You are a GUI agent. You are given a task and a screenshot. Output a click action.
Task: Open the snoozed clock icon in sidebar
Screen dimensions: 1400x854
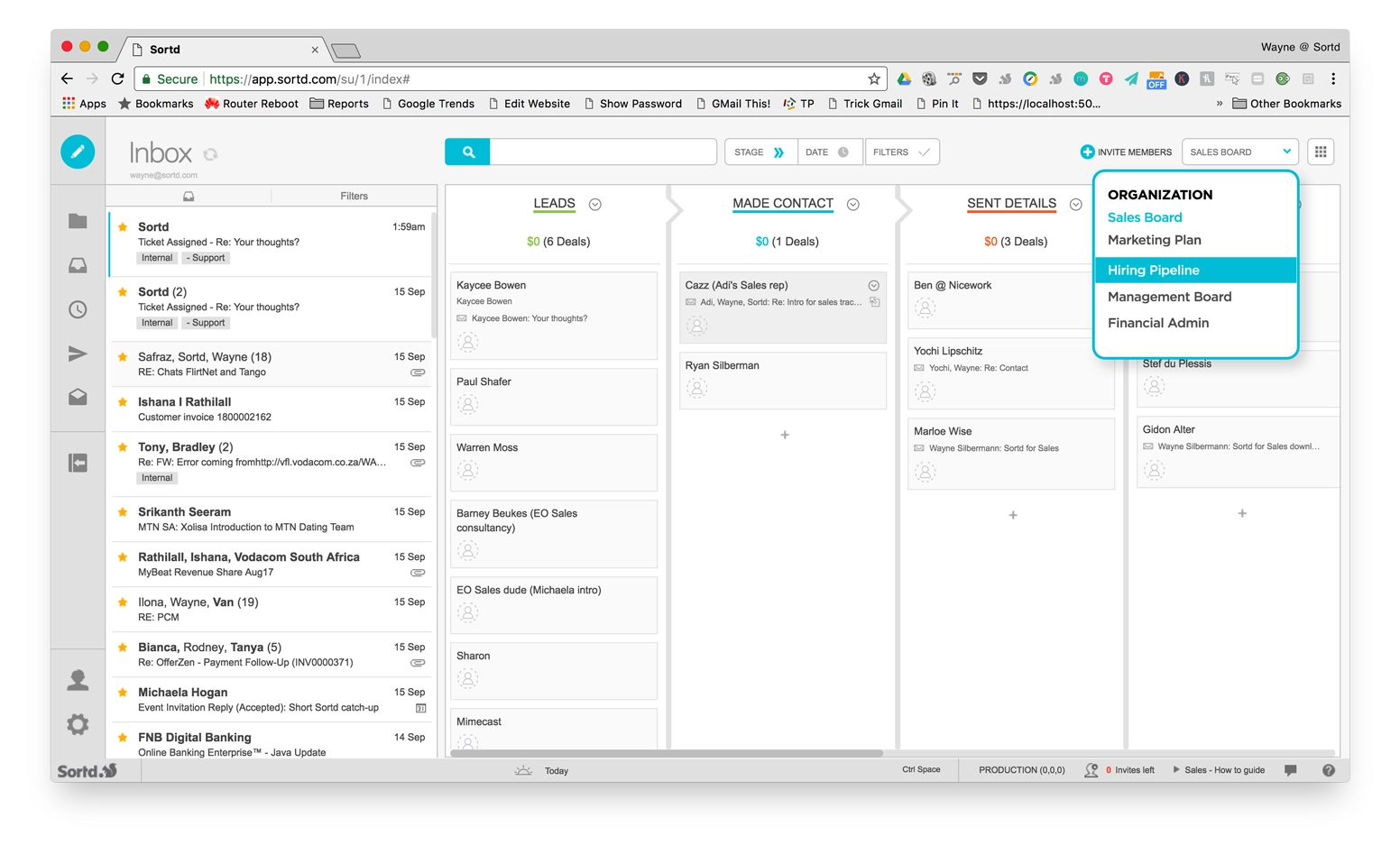point(78,309)
